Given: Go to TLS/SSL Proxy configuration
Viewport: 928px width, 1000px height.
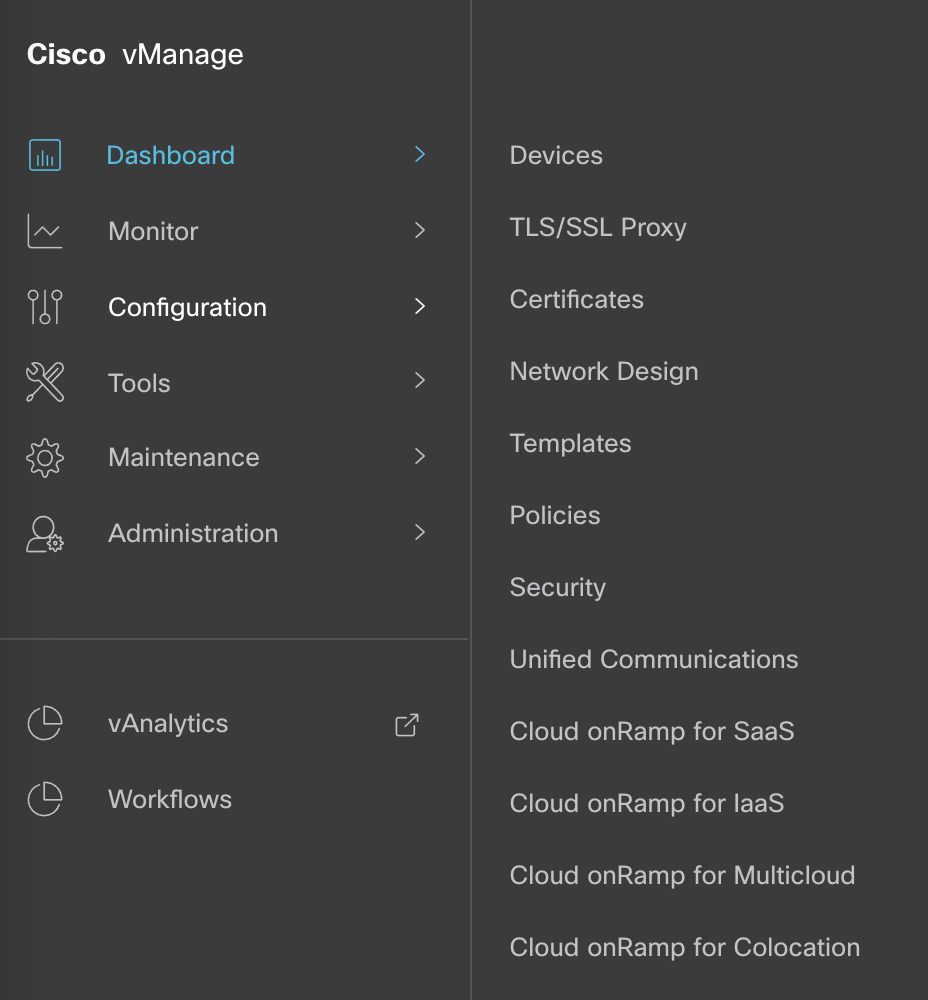Looking at the screenshot, I should click(x=598, y=228).
